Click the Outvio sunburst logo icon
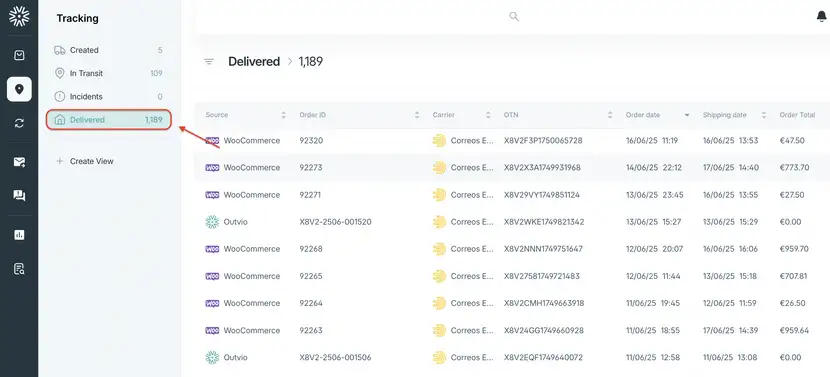 click(19, 16)
